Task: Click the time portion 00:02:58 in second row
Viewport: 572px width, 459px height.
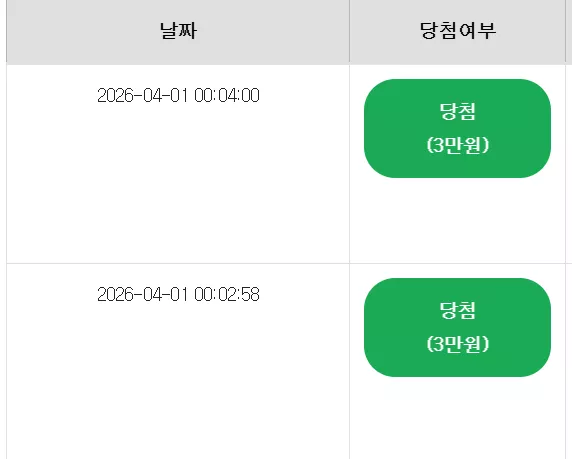Action: 227,294
